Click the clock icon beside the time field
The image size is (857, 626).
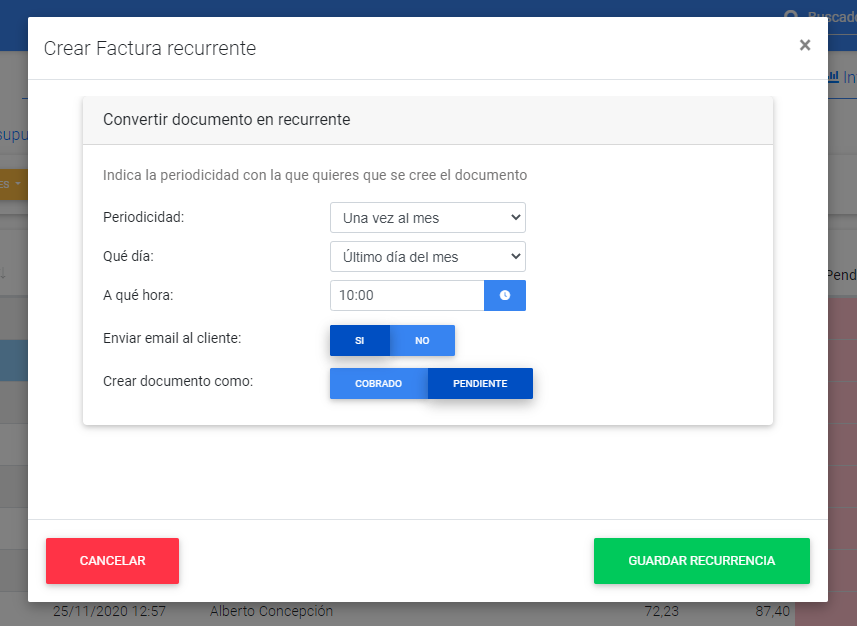[x=505, y=295]
